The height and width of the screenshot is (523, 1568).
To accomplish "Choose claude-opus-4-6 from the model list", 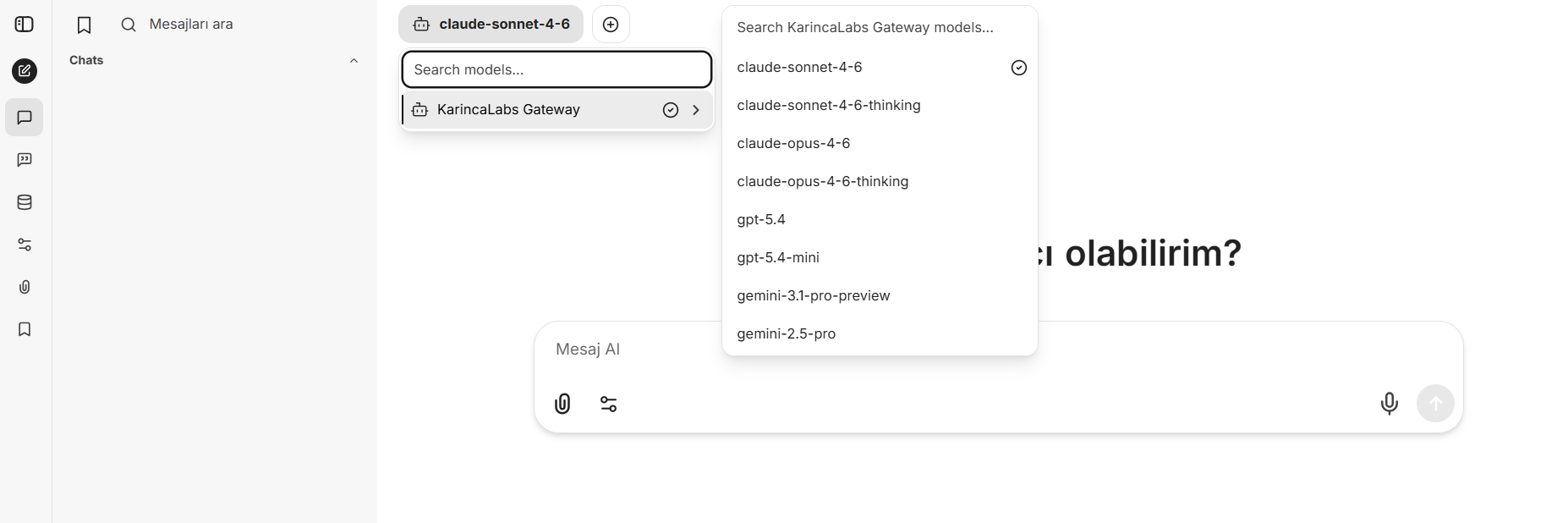I will [793, 144].
